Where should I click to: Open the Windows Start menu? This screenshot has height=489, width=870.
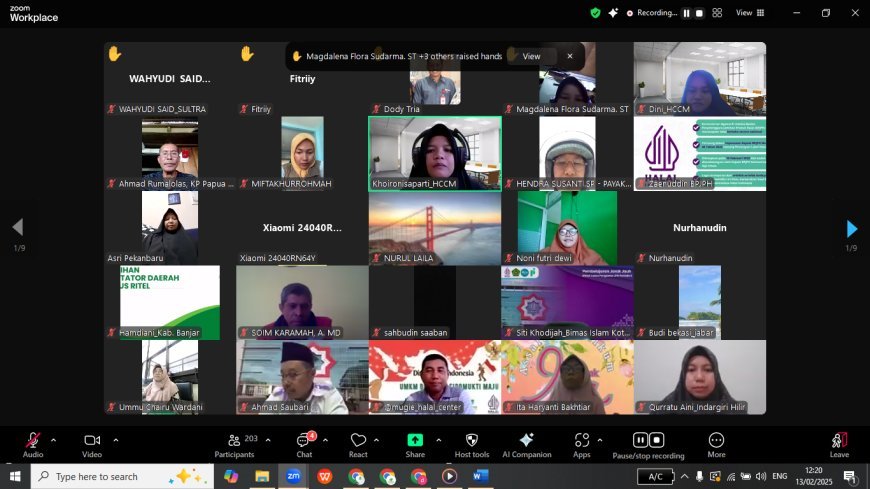tap(15, 476)
